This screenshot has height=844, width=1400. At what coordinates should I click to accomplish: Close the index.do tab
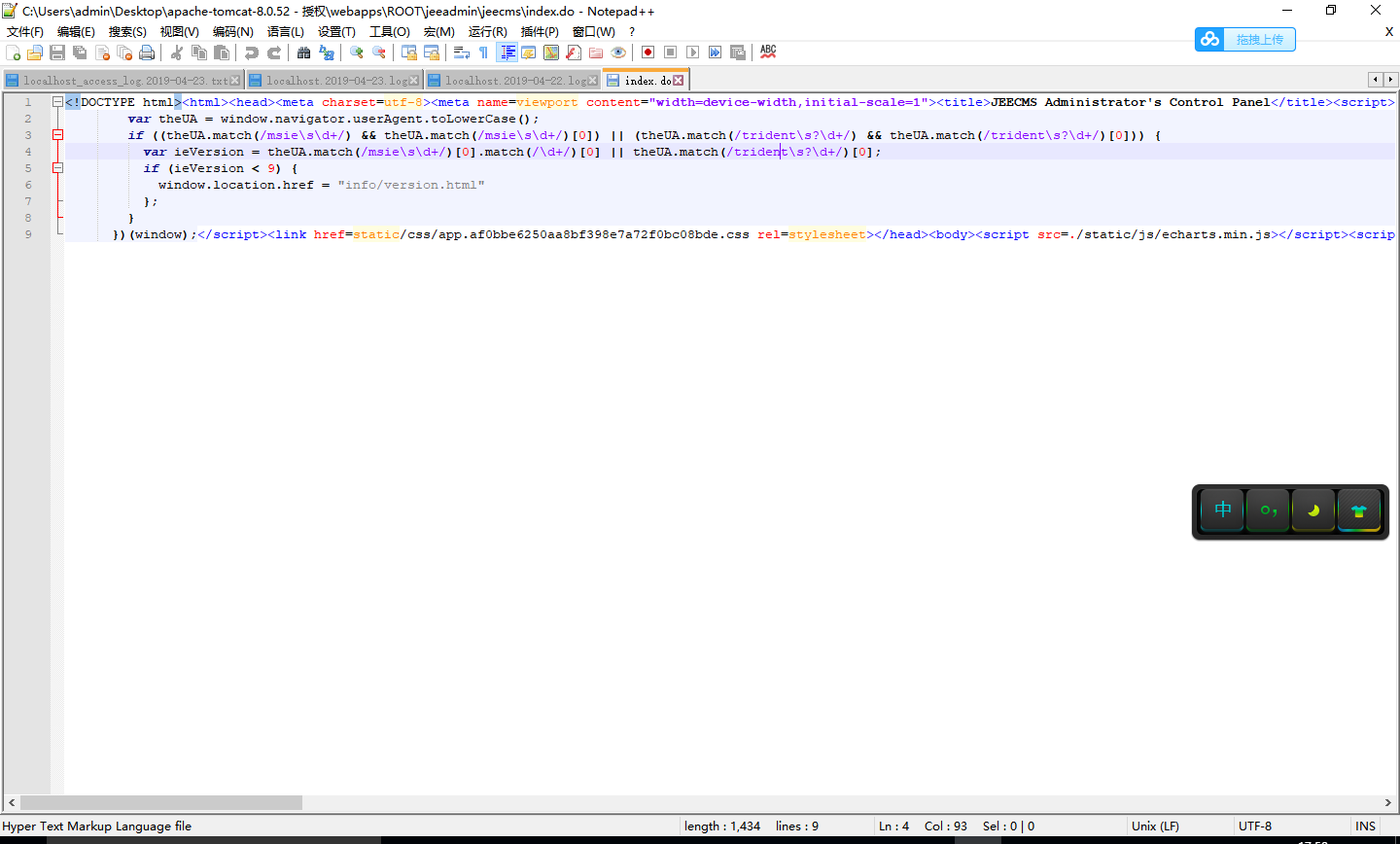[679, 81]
